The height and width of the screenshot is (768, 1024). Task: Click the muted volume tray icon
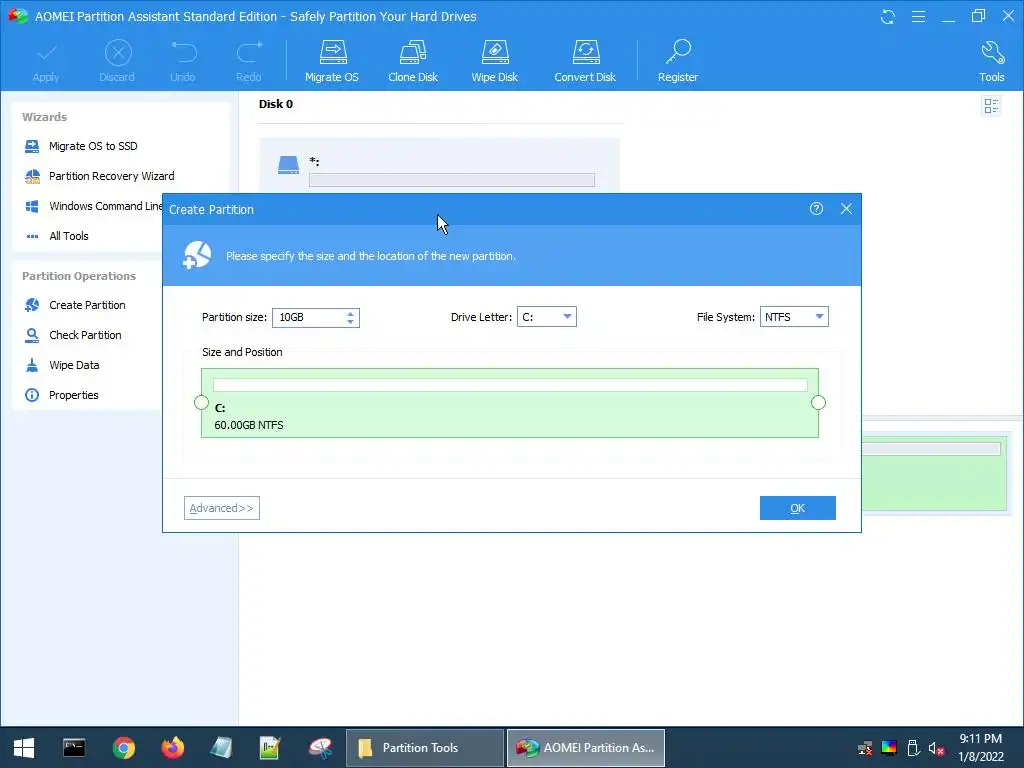coord(936,748)
